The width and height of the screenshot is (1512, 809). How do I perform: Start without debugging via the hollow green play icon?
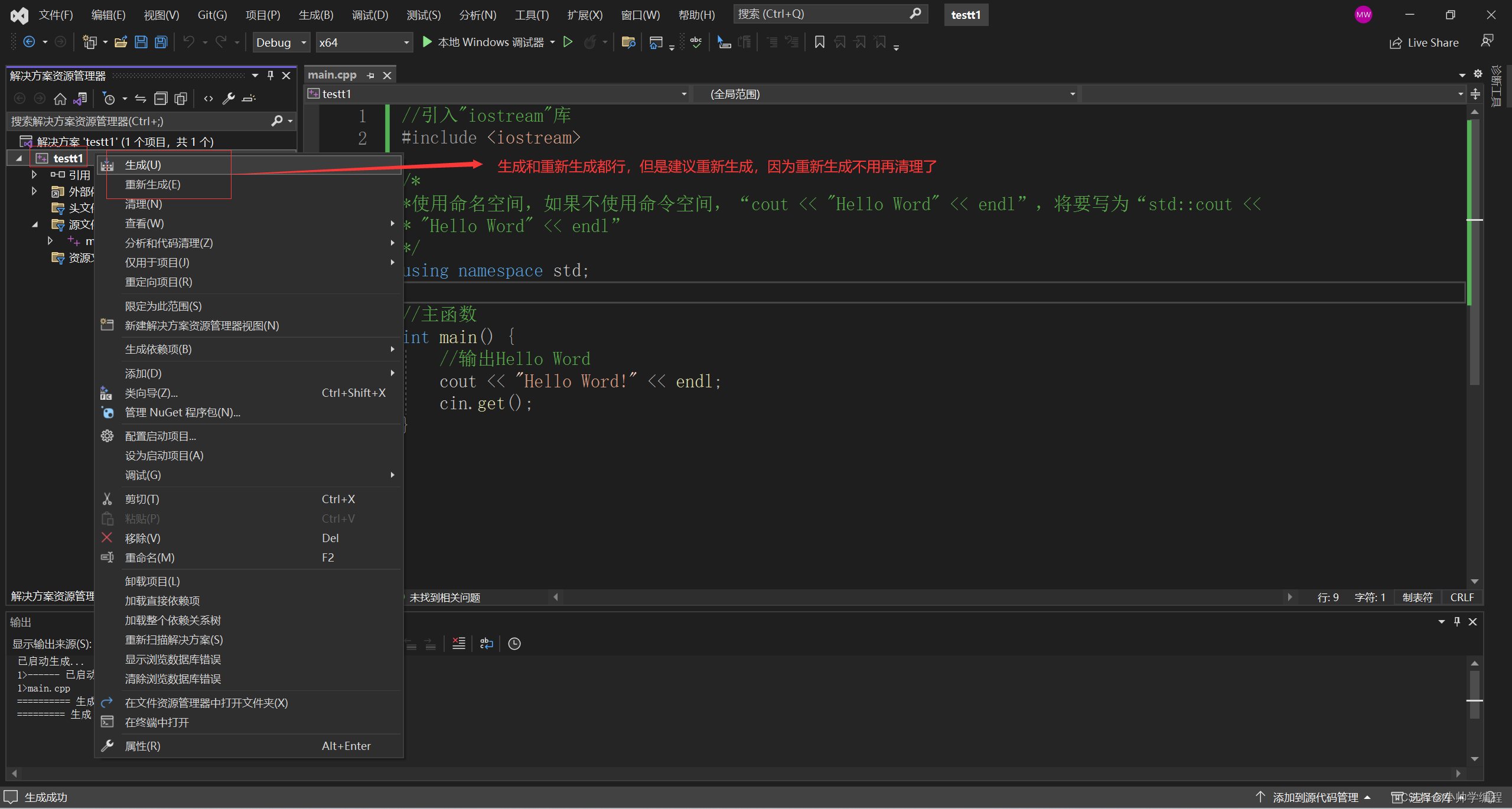tap(568, 42)
